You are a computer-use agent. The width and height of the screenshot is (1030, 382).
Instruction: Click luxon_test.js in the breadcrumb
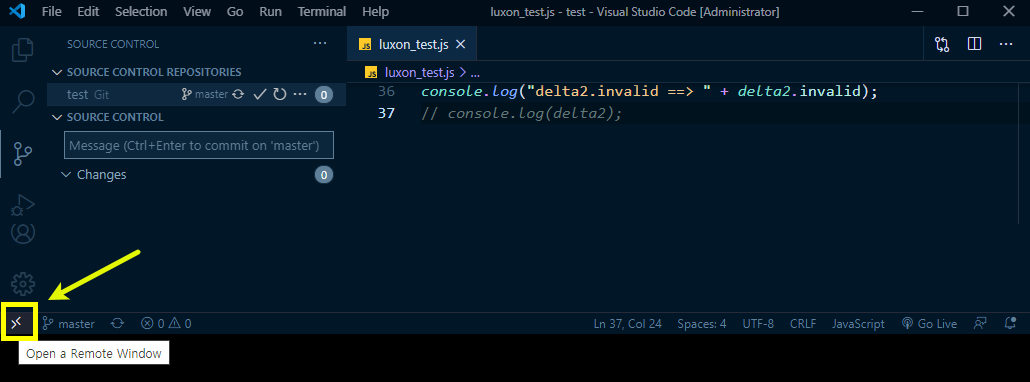tap(419, 72)
